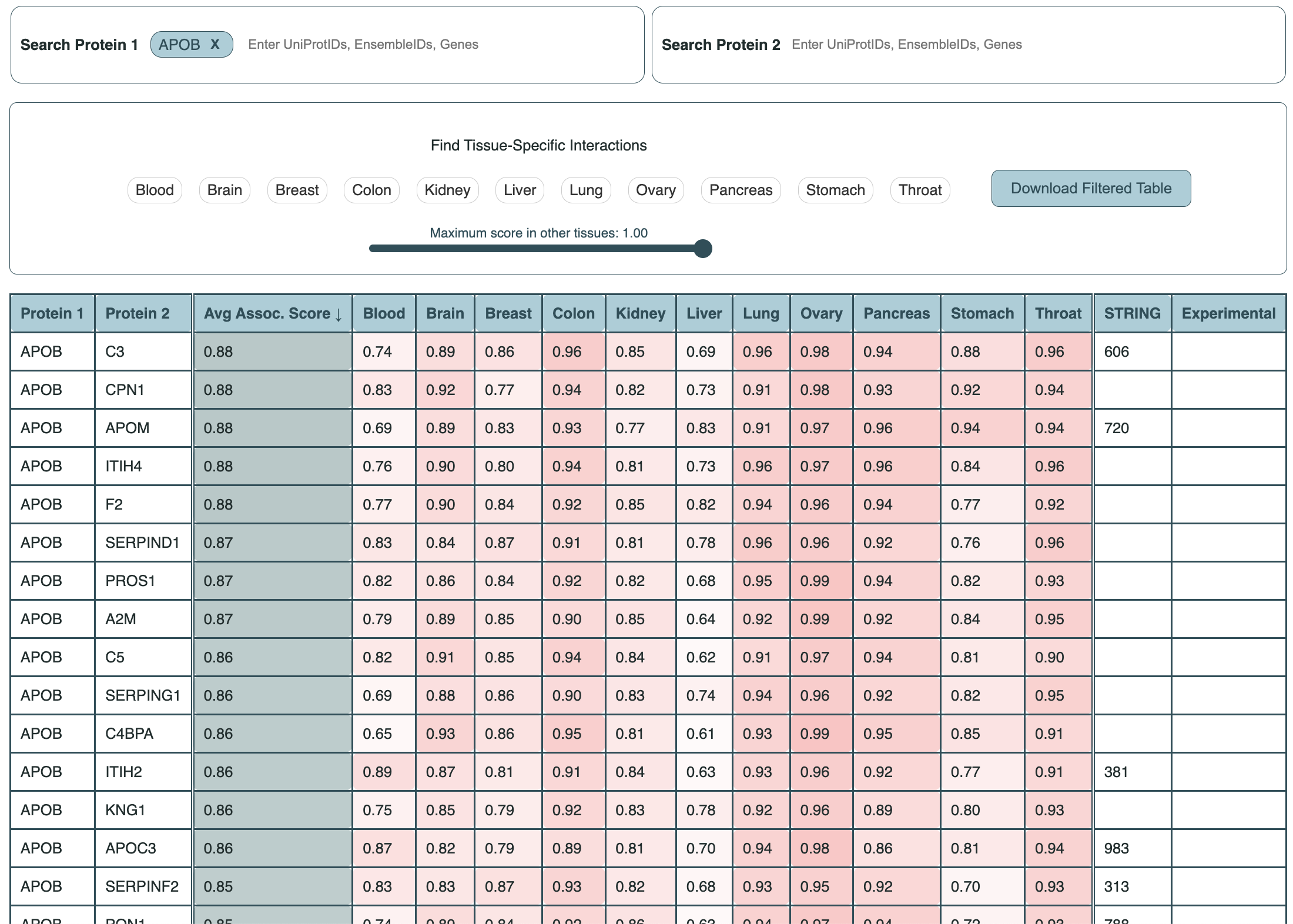This screenshot has width=1293, height=924.
Task: Select the Pancreas tissue chip
Action: point(741,190)
